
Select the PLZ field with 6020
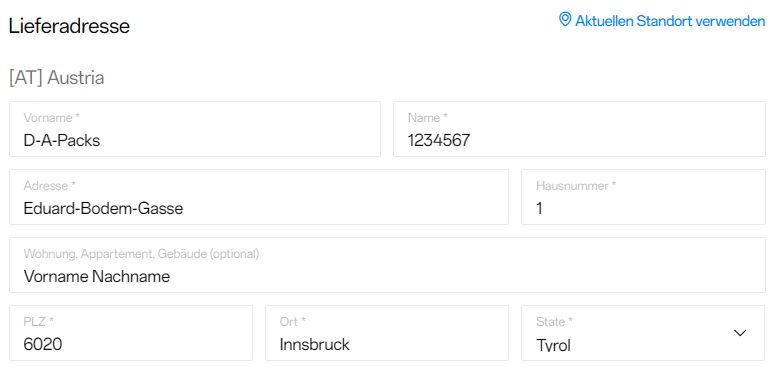(x=131, y=333)
